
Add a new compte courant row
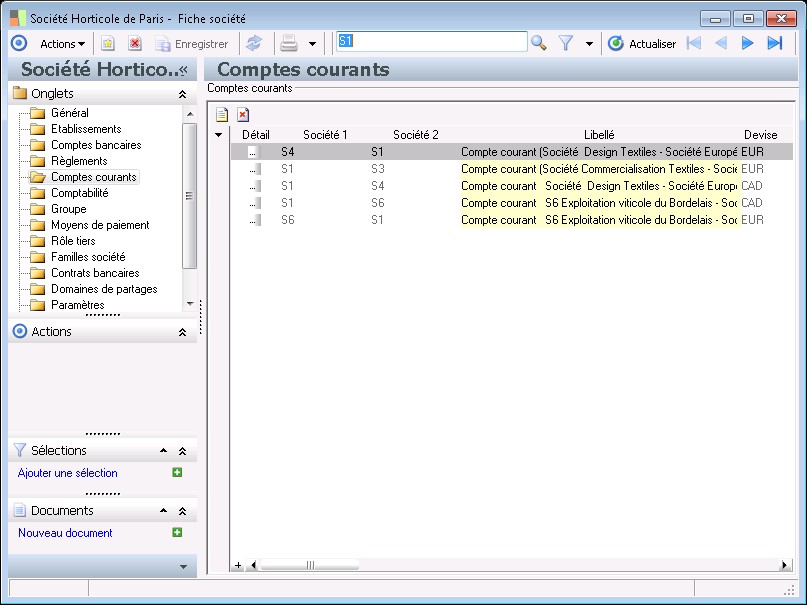point(222,114)
